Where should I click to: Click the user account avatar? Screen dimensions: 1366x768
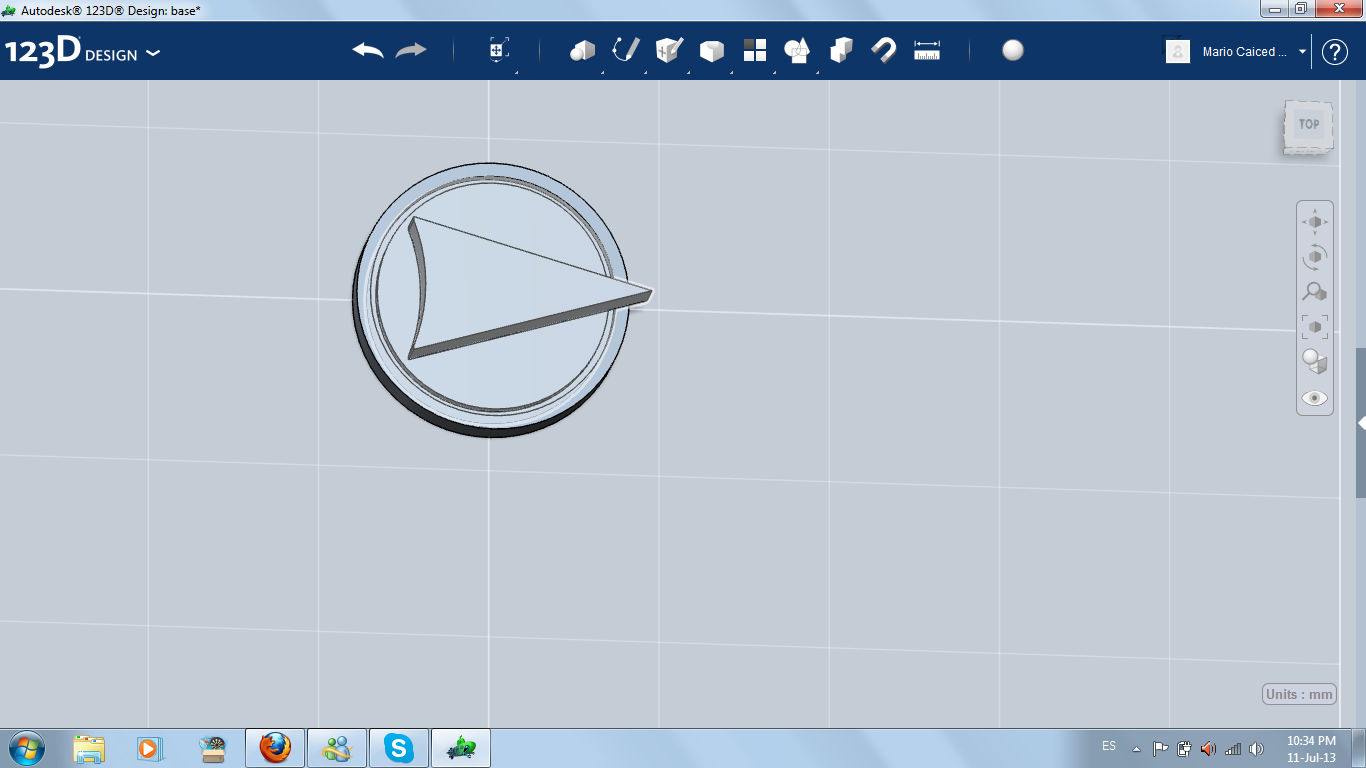pyautogui.click(x=1178, y=51)
